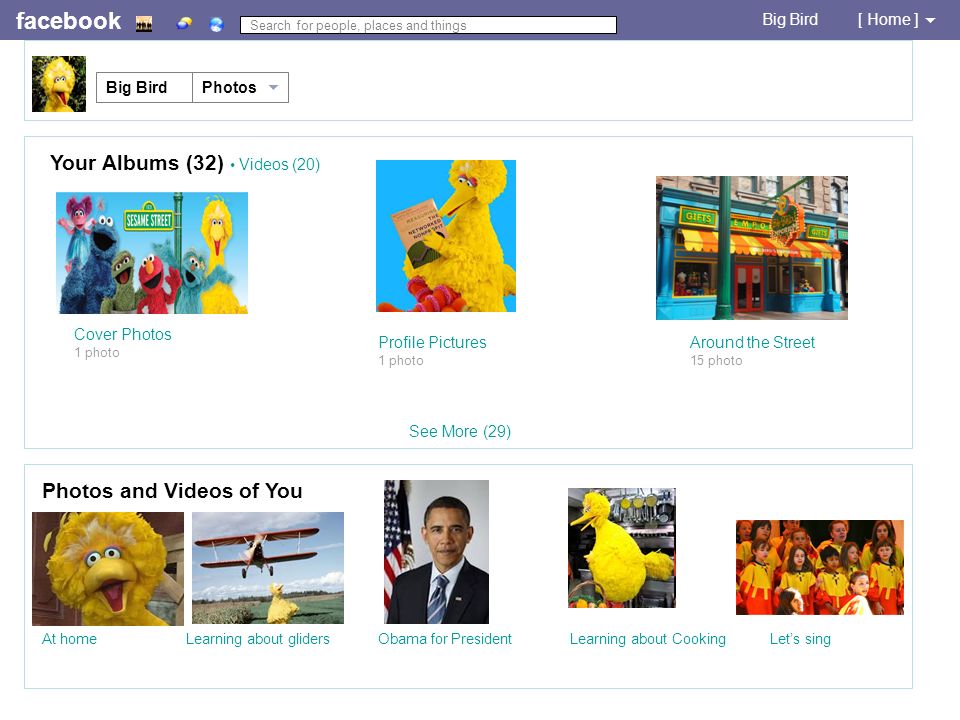Image resolution: width=960 pixels, height=720 pixels.
Task: Click the Big Bird profile picture thumbnail
Action: (x=59, y=84)
